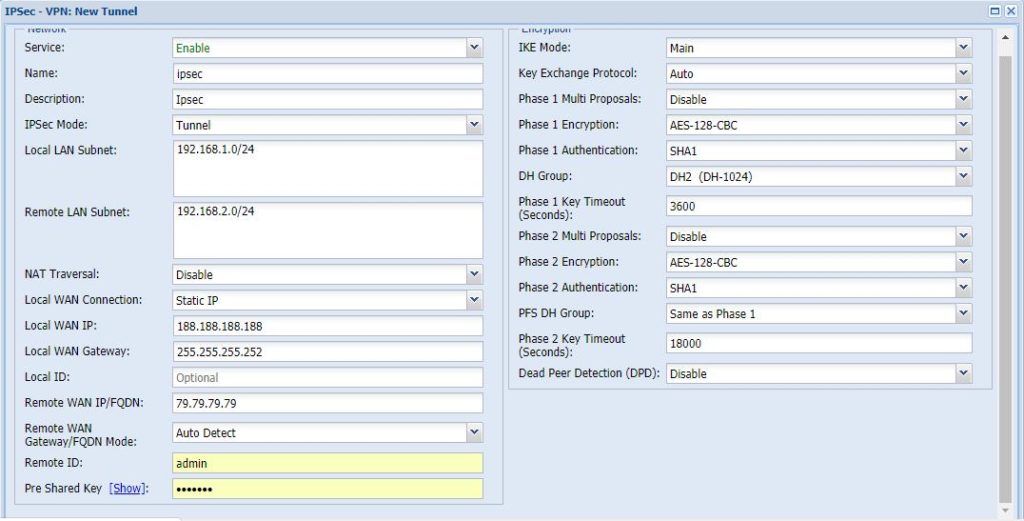
Task: Focus the Local LAN Subnet text area
Action: point(327,168)
